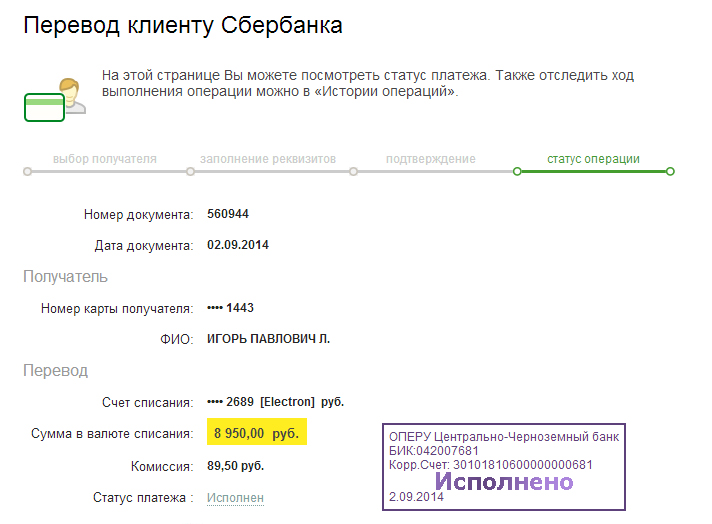Click the card and user icon
The image size is (712, 524).
54,98
